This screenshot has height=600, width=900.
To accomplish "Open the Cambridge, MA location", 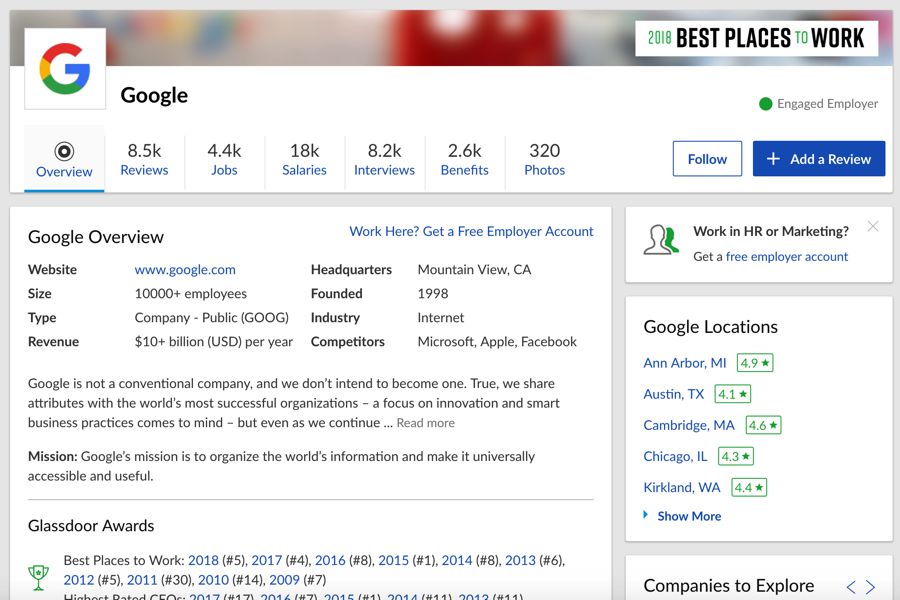I will 689,425.
